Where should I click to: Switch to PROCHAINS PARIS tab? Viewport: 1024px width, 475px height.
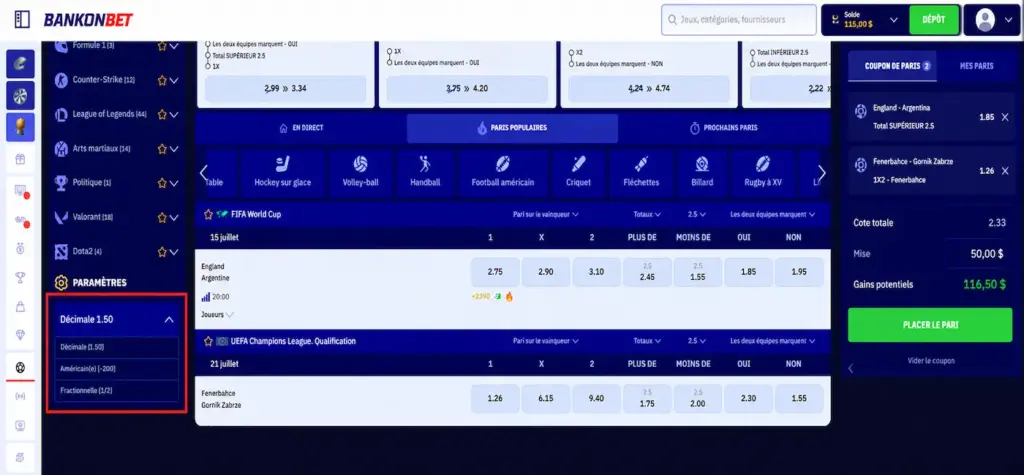724,128
